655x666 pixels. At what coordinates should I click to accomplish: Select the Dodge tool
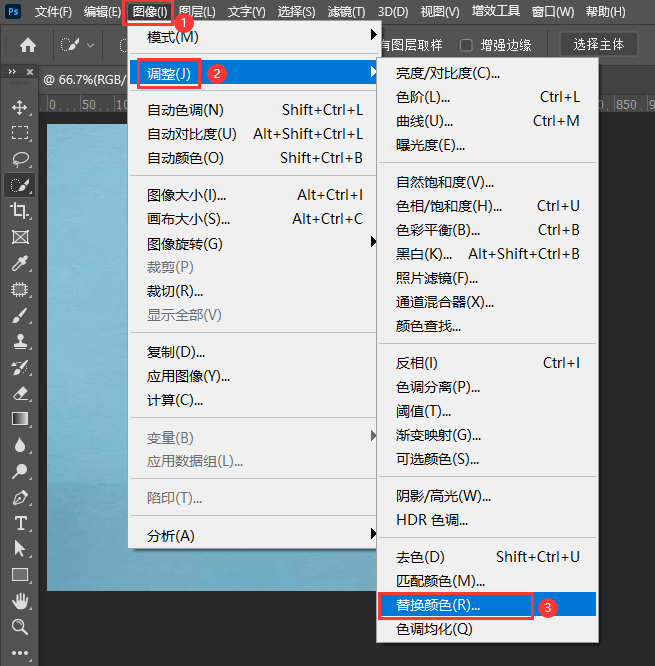(20, 471)
